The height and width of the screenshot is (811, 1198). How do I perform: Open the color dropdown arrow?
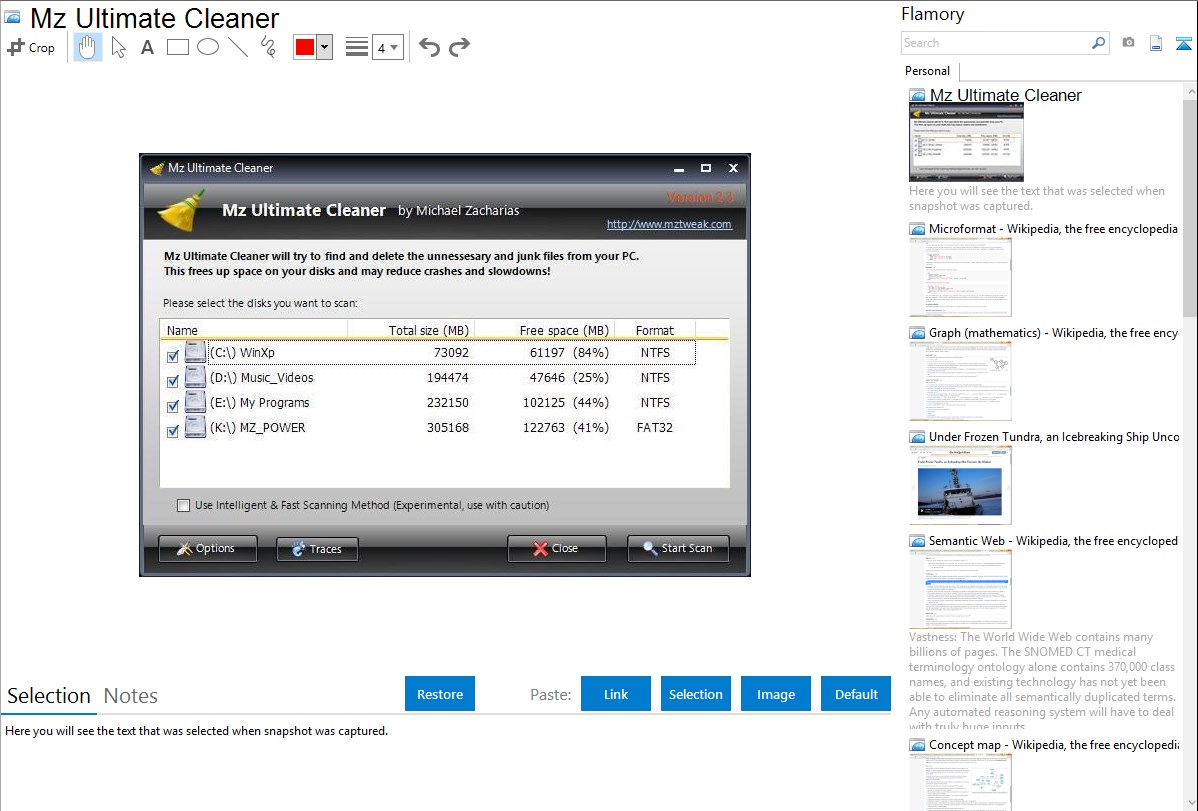click(x=325, y=47)
